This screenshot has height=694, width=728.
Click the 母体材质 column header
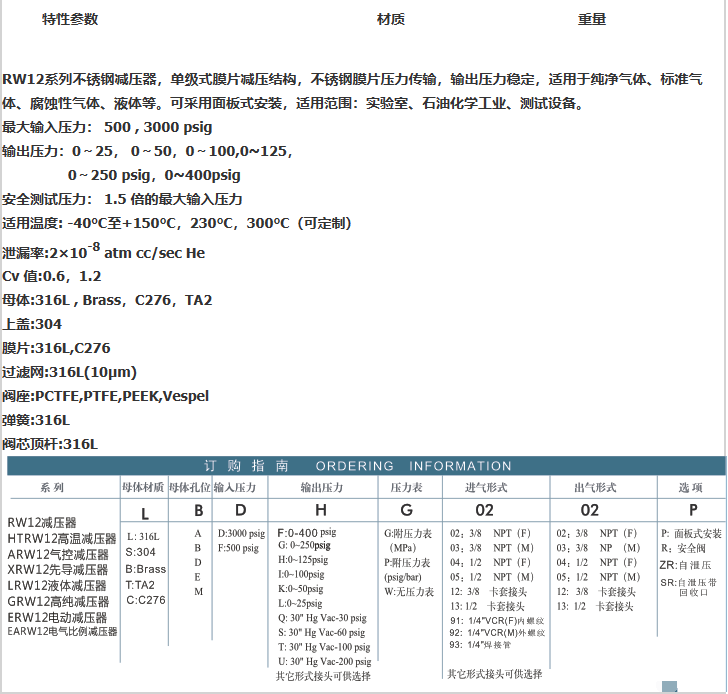coord(143,487)
